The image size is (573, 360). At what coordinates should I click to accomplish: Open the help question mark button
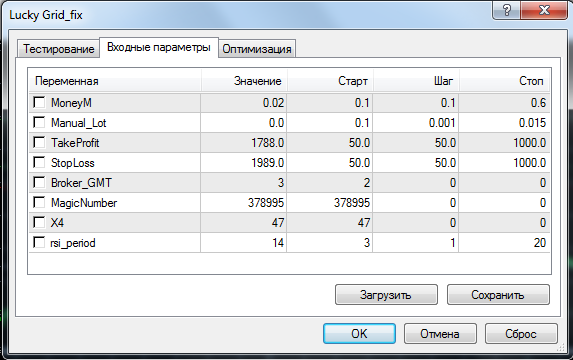(x=507, y=10)
